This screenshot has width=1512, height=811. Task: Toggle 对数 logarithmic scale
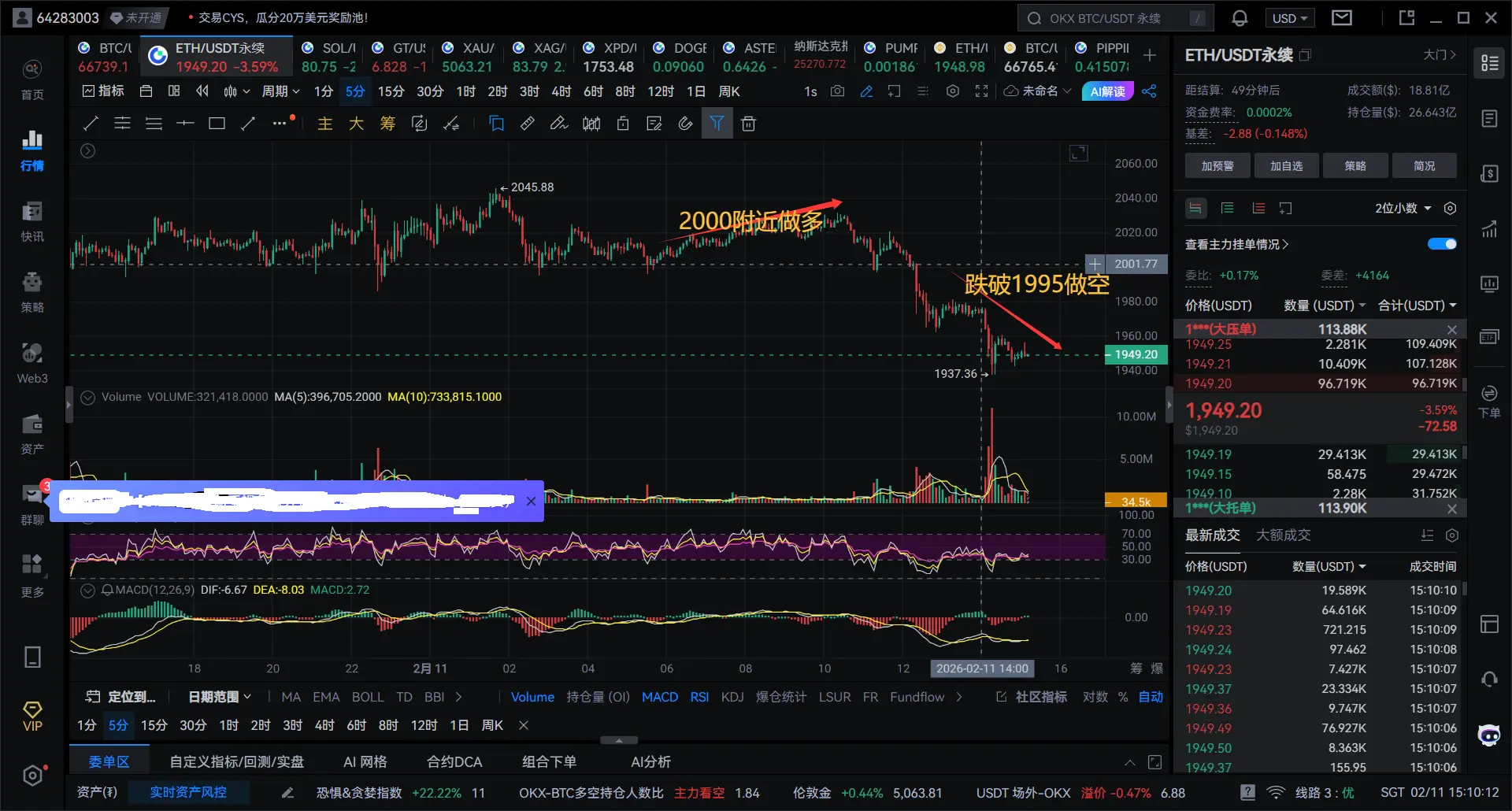coord(1095,697)
